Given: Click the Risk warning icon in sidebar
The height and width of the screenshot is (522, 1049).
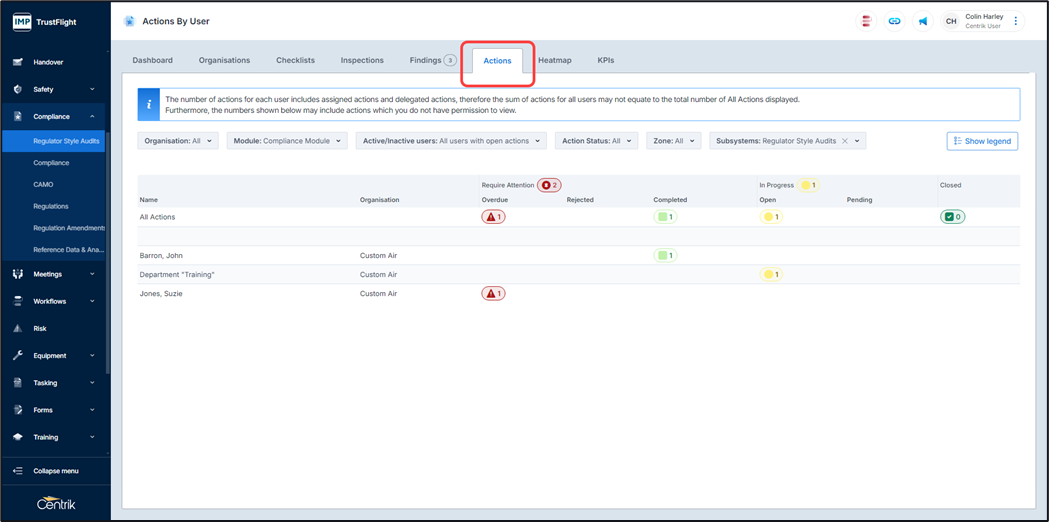Looking at the screenshot, I should tap(18, 328).
